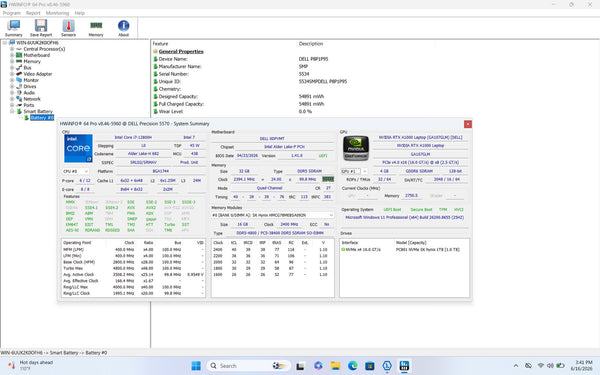The height and width of the screenshot is (375, 600).
Task: Click the HWiNFO taskbar icon
Action: tap(404, 366)
